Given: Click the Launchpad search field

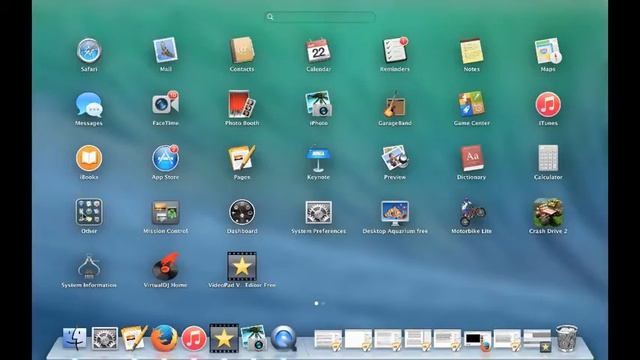Looking at the screenshot, I should 320,17.
